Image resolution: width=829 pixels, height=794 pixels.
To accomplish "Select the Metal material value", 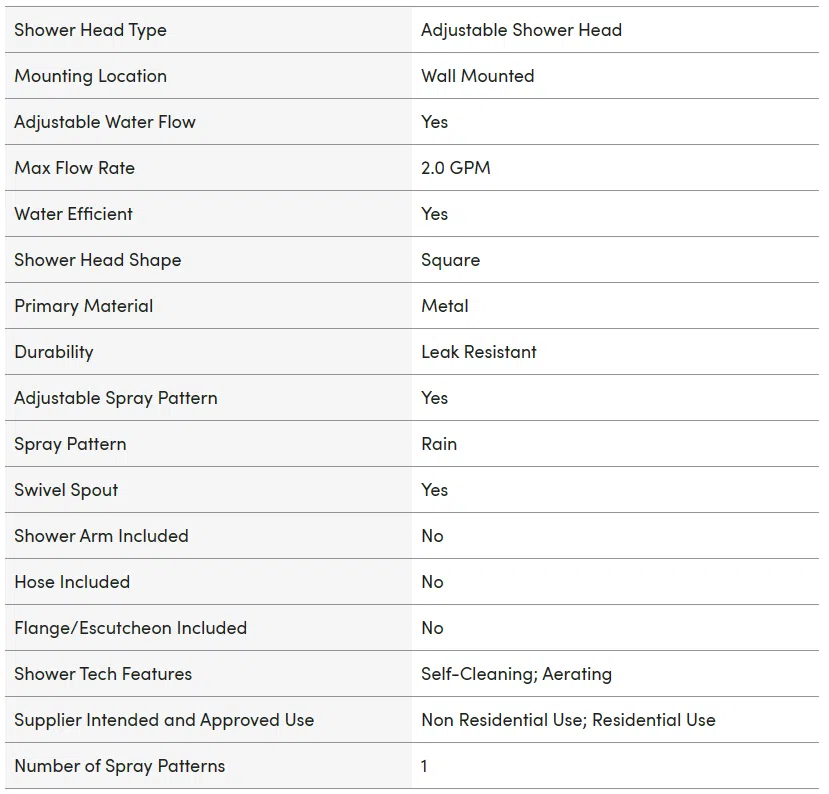I will click(445, 306).
